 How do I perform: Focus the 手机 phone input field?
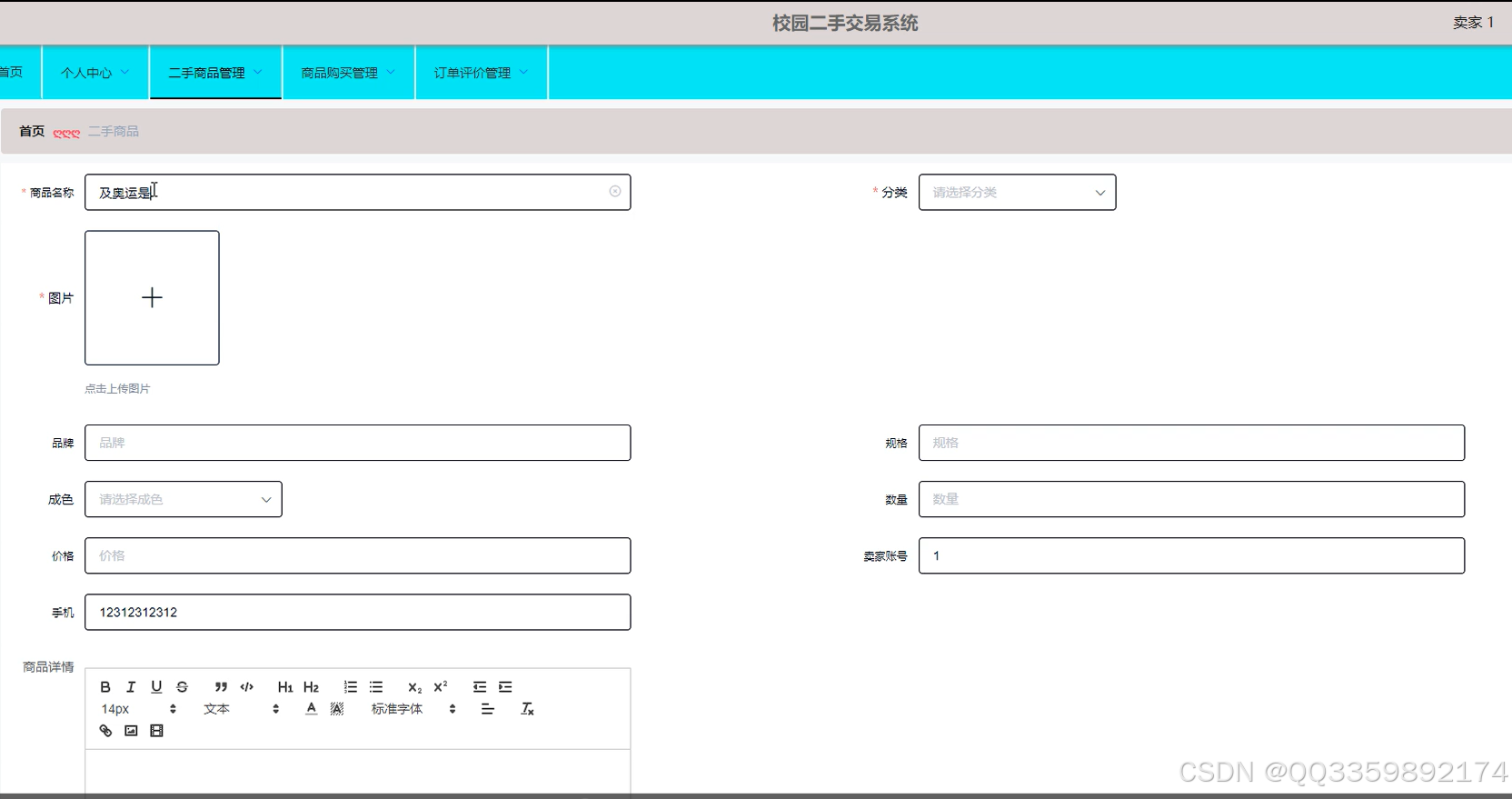coord(357,612)
